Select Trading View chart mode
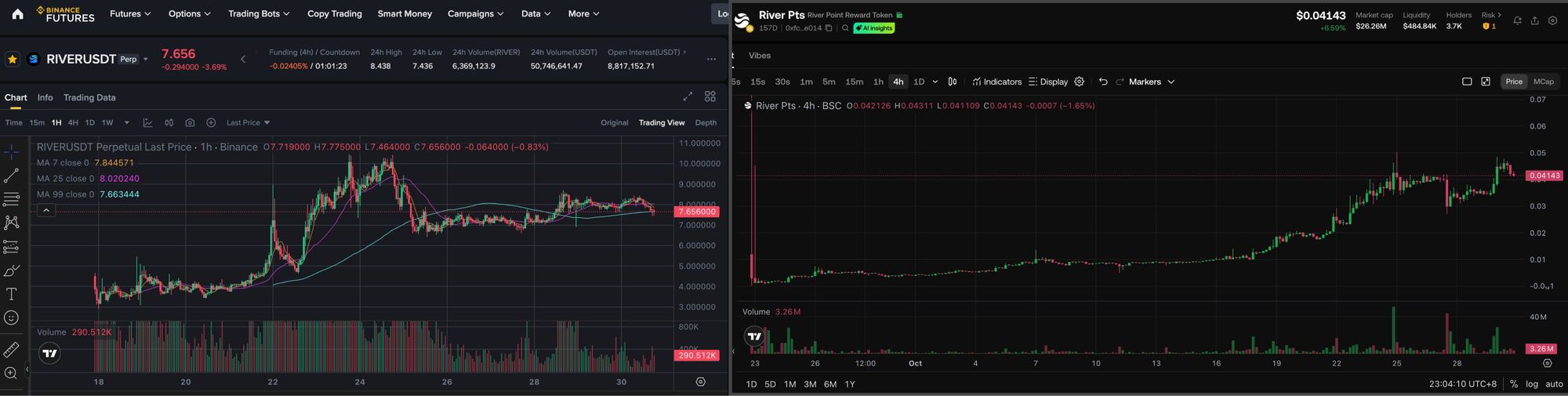 point(662,122)
